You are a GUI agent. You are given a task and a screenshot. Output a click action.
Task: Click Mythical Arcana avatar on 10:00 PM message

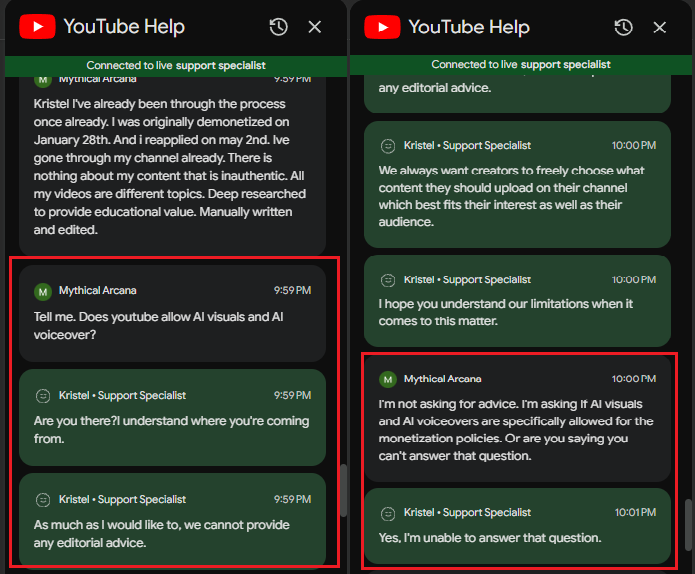point(388,379)
